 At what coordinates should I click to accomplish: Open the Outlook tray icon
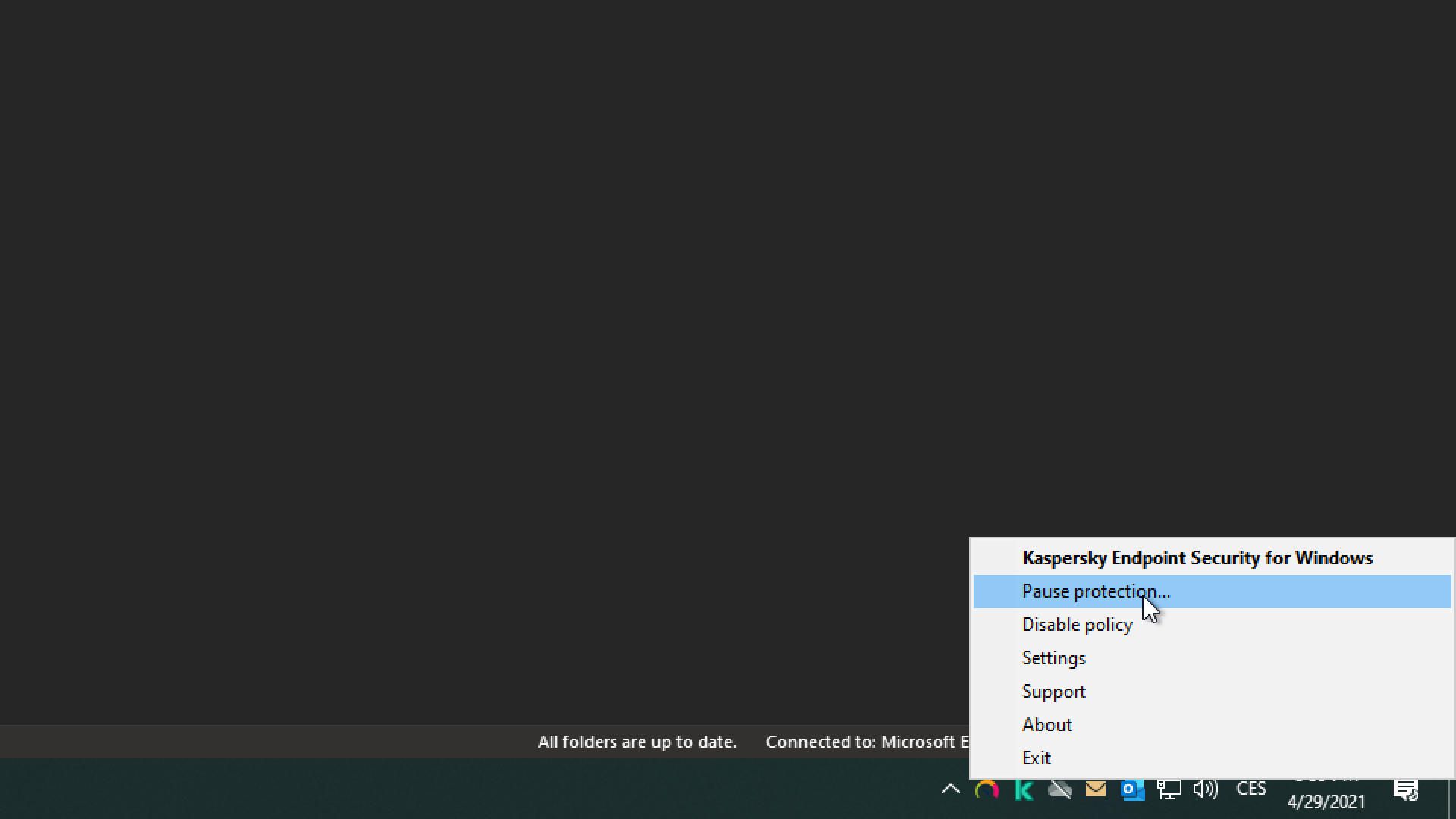(x=1132, y=790)
